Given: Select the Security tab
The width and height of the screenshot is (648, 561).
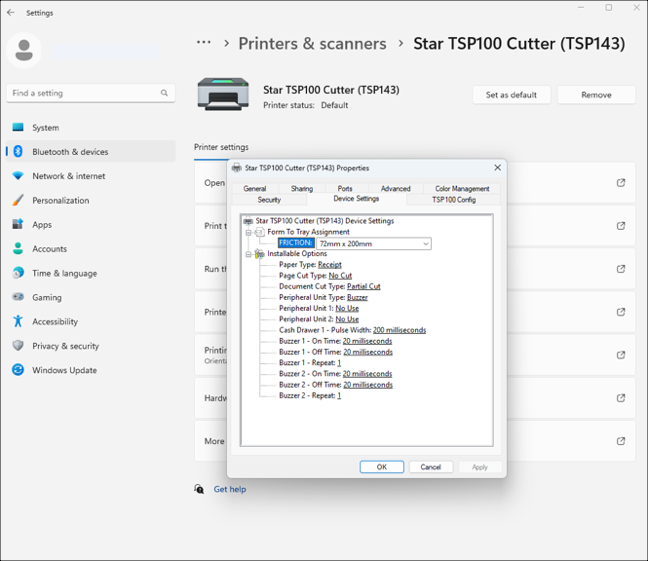Looking at the screenshot, I should coord(269,200).
